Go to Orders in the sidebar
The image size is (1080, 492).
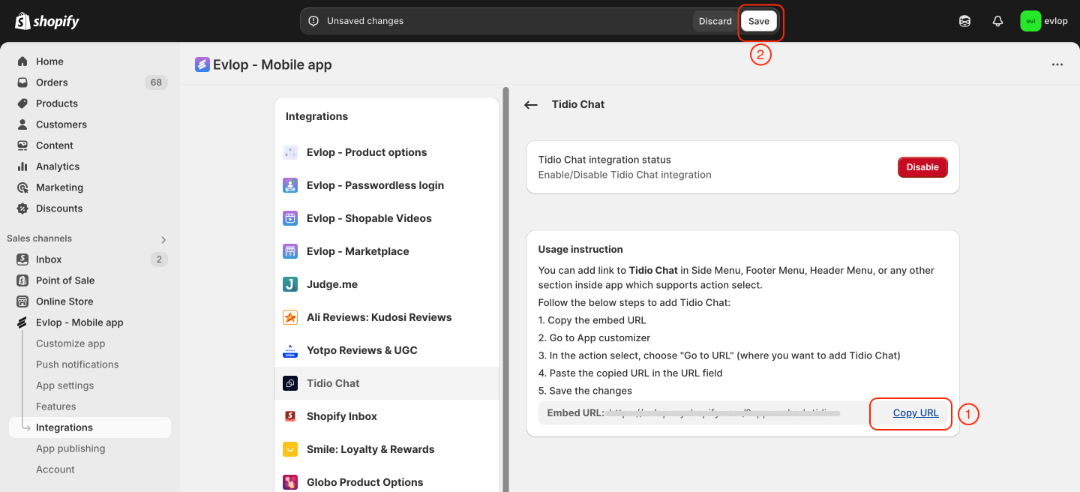52,83
